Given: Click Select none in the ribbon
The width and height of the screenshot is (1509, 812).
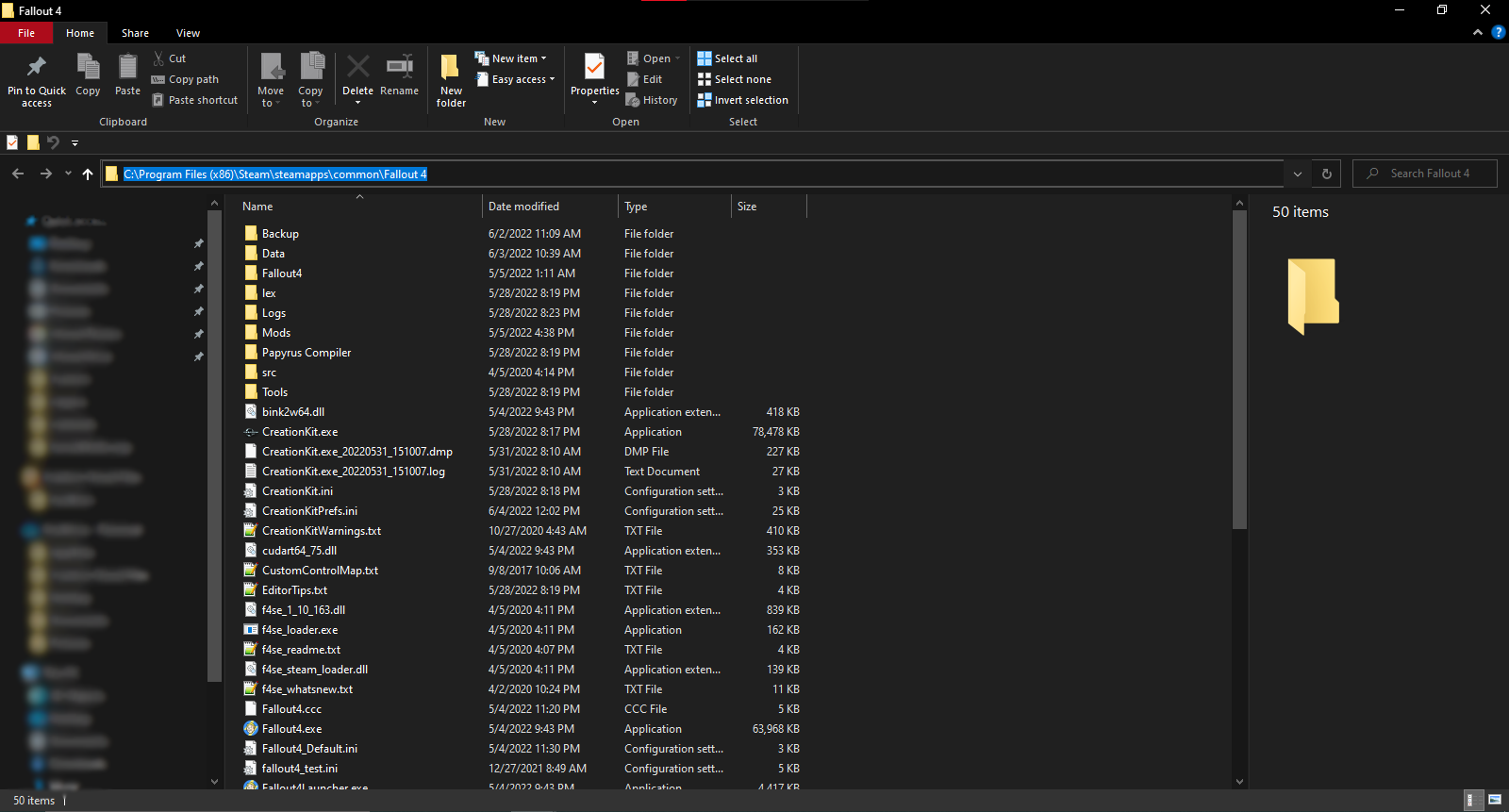Looking at the screenshot, I should (x=734, y=79).
